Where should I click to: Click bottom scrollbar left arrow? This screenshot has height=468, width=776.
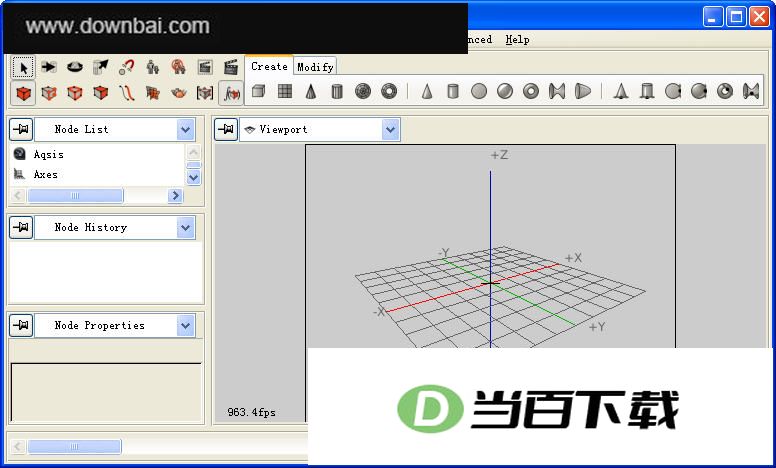(x=18, y=447)
